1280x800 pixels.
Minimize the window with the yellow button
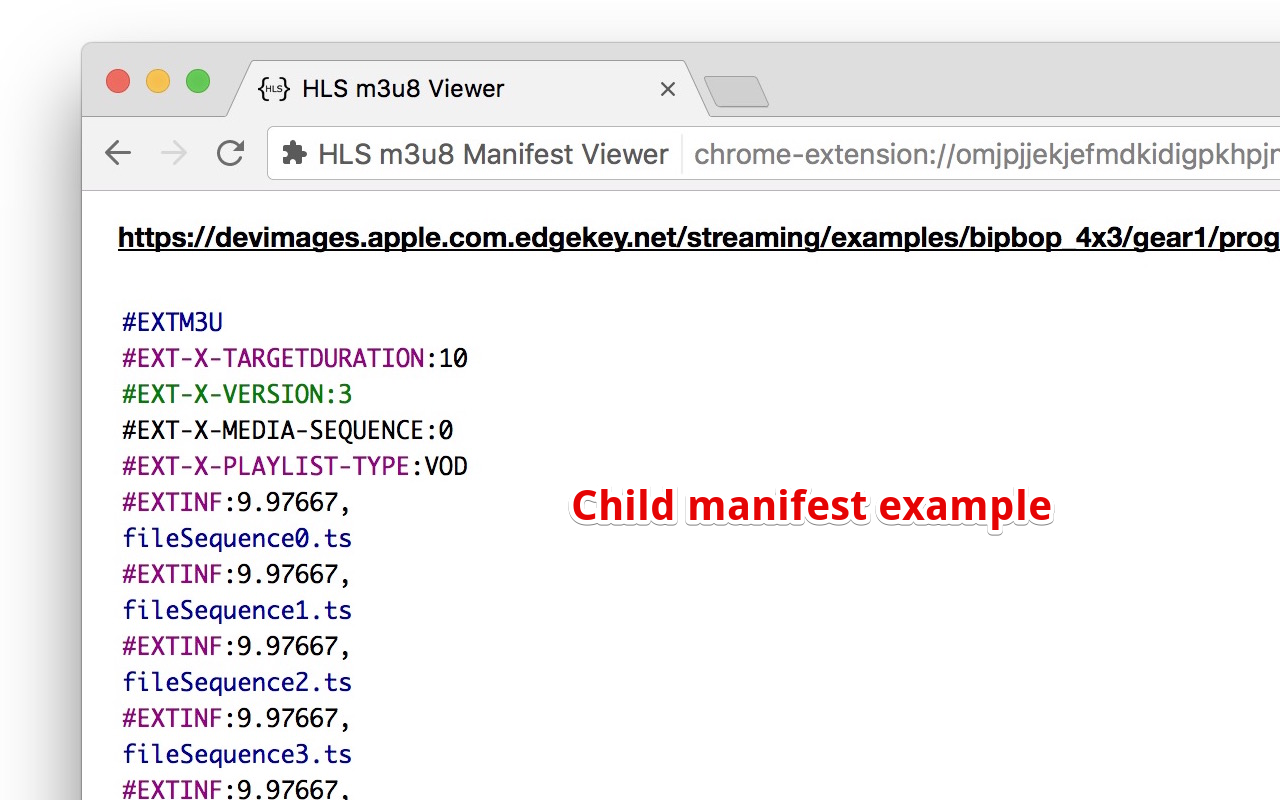(158, 81)
